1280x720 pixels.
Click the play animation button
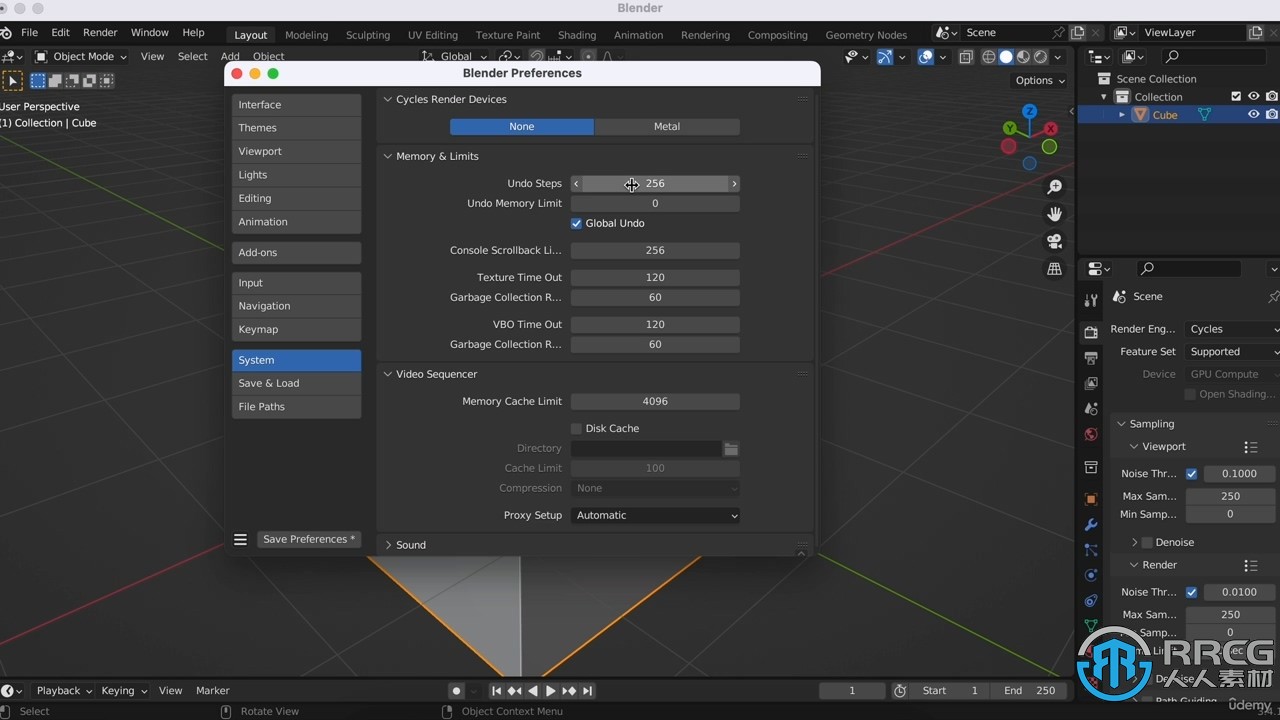(x=550, y=691)
